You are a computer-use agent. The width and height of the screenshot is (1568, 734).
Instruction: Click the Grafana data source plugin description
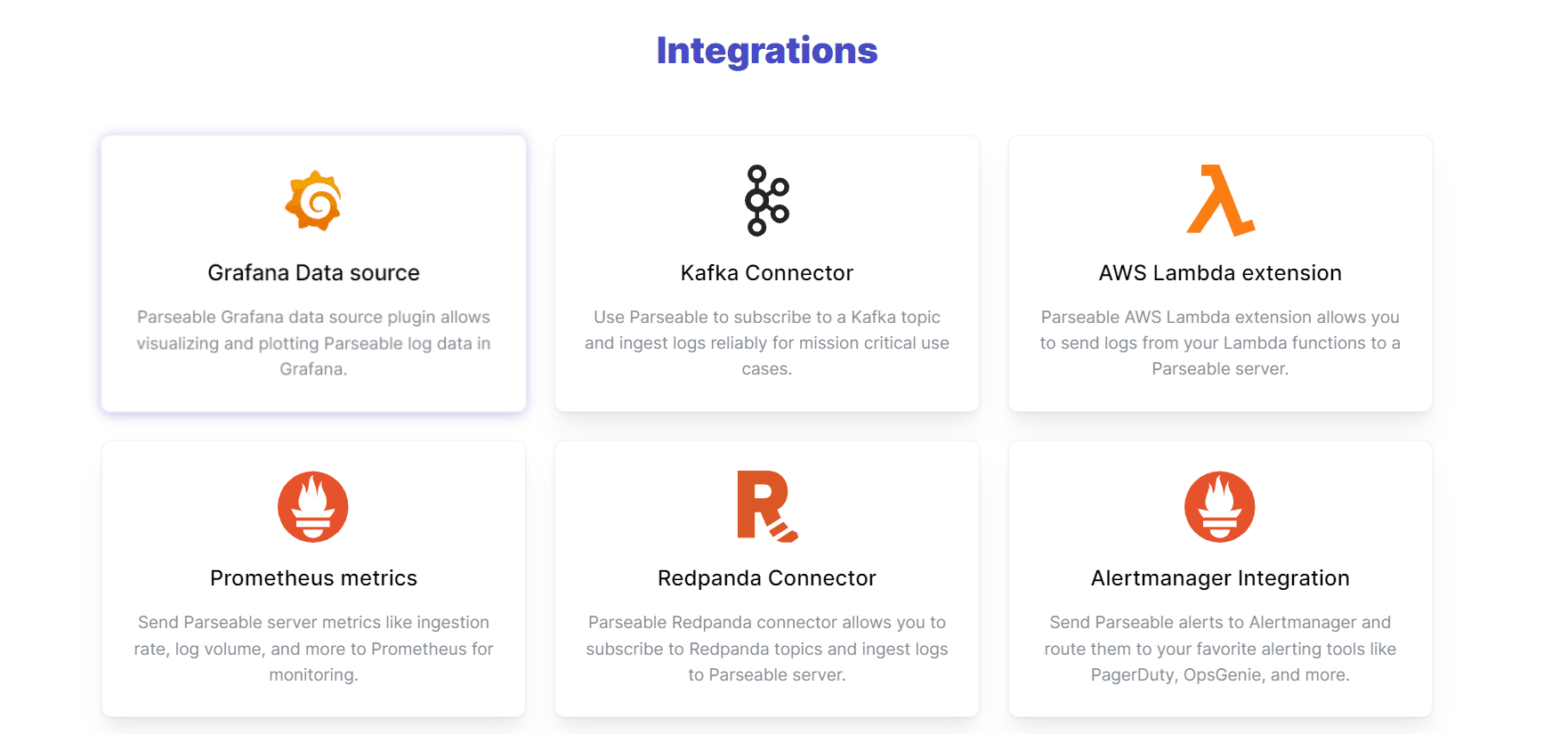pyautogui.click(x=313, y=343)
